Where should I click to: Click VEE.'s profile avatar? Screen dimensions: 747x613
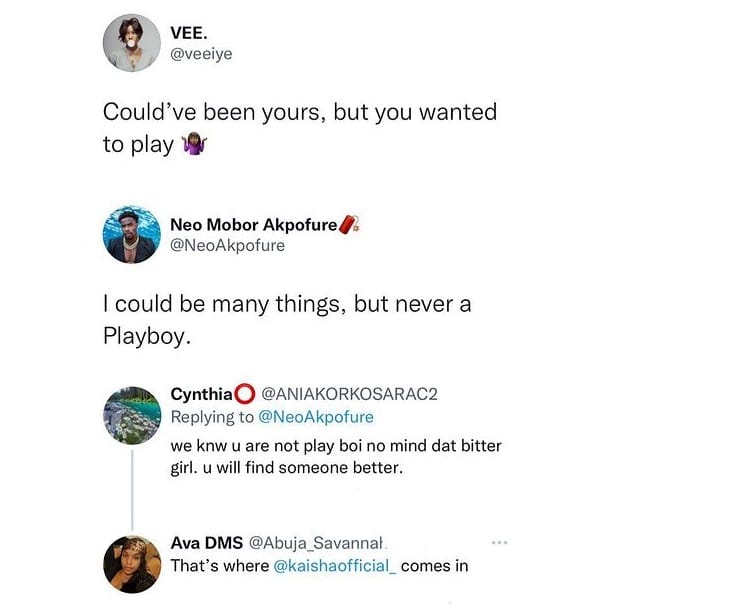(x=131, y=43)
